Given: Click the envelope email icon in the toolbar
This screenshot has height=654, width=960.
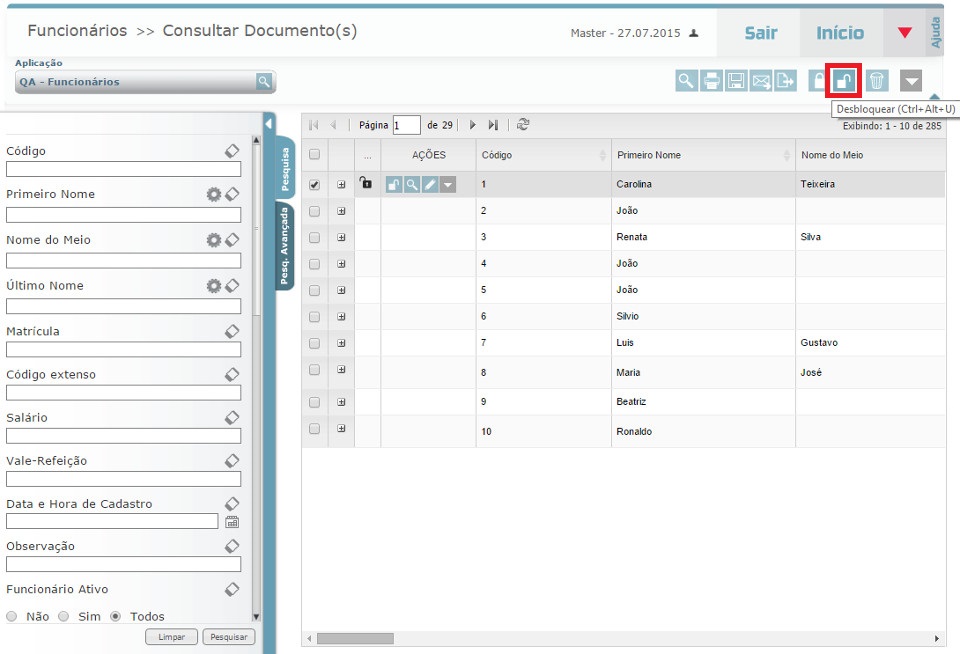Looking at the screenshot, I should 761,81.
